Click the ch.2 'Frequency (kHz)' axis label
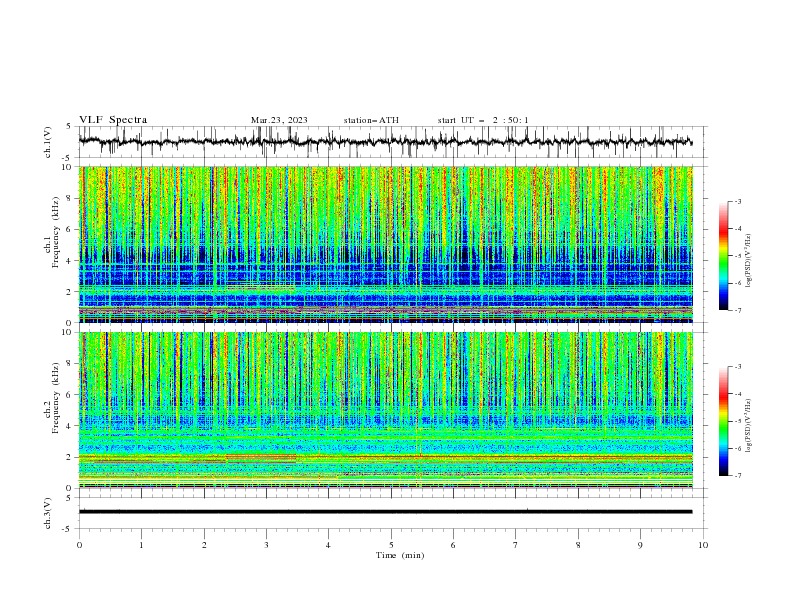The width and height of the screenshot is (792, 612). click(56, 398)
